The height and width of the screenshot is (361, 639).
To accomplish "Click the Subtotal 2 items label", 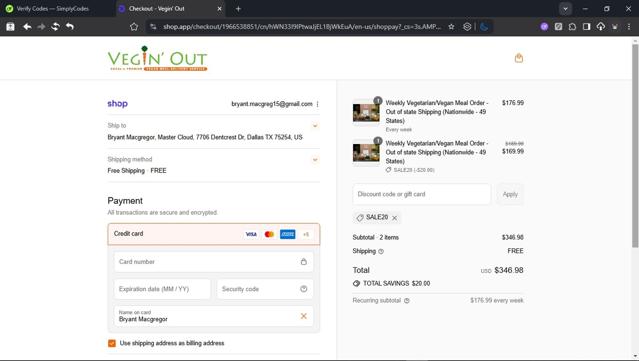I will 375,237.
